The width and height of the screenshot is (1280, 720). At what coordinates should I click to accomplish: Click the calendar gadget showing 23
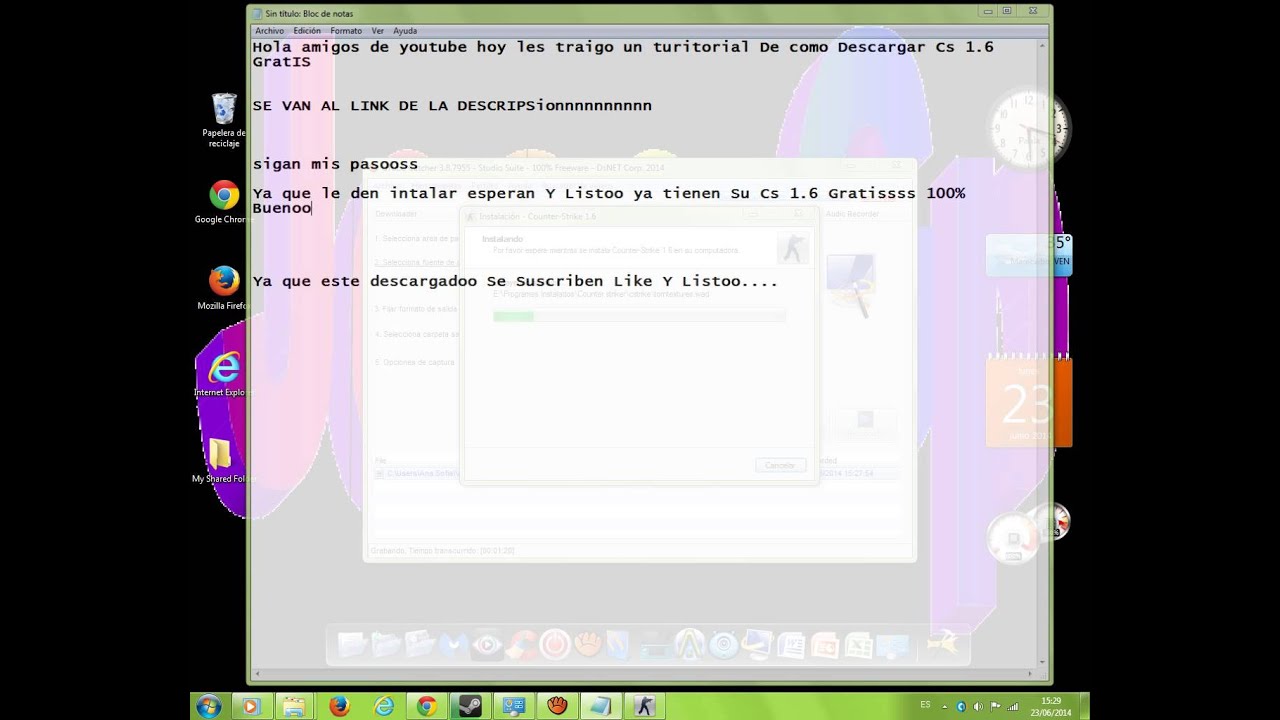1029,402
